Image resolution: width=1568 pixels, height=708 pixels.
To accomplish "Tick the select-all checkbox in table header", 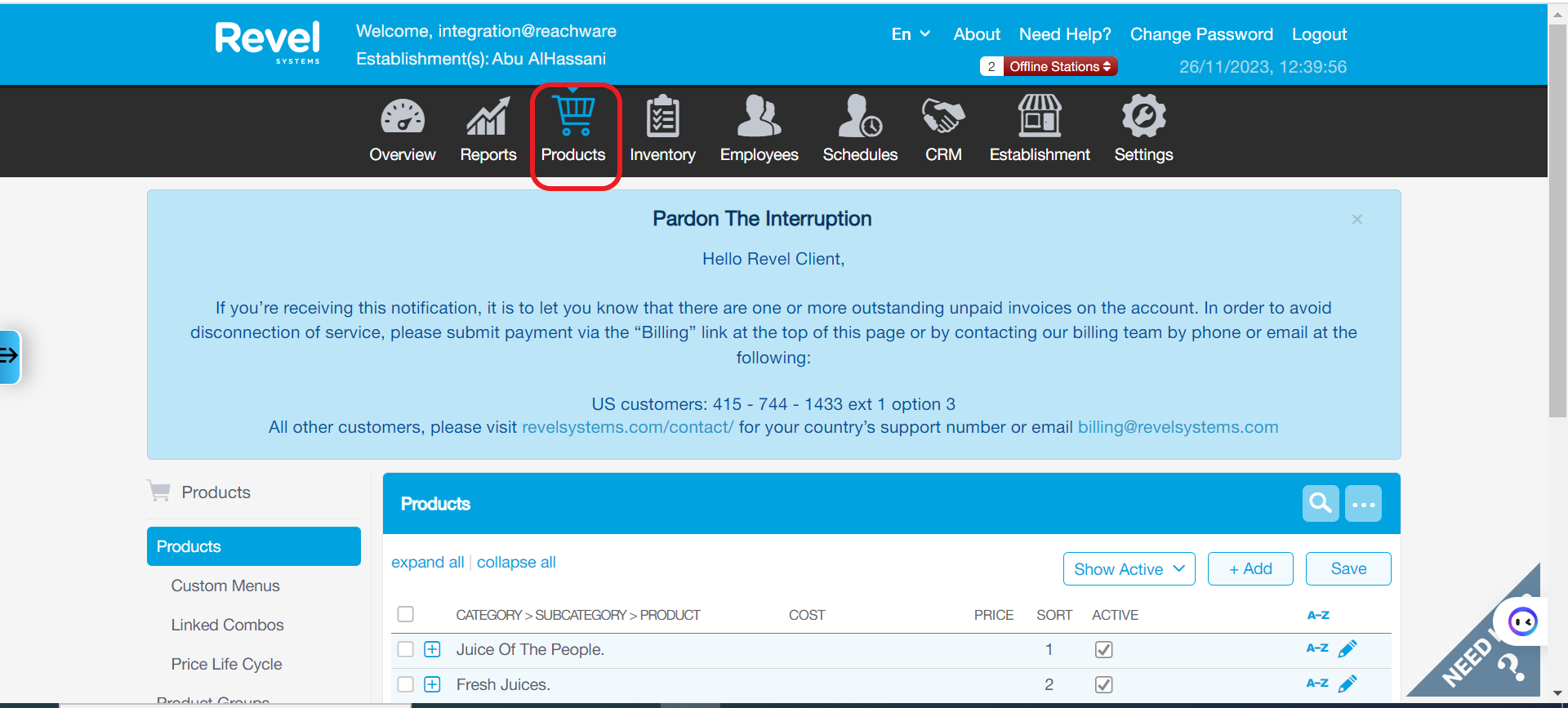I will (406, 614).
